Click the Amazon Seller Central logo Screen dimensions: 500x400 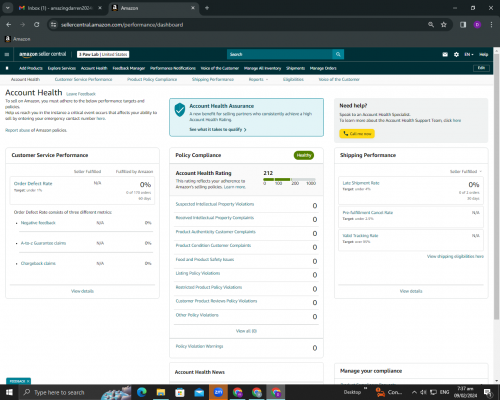[x=42, y=54]
